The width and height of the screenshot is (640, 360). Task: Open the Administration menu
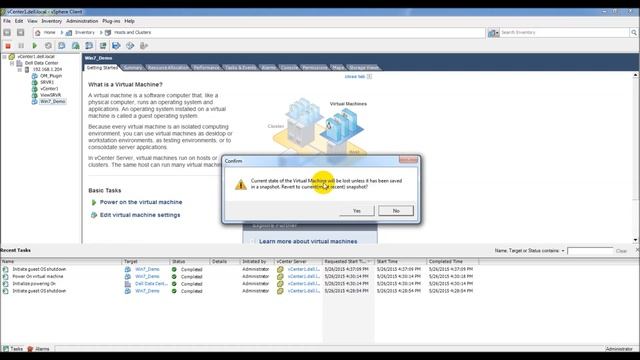coord(82,21)
